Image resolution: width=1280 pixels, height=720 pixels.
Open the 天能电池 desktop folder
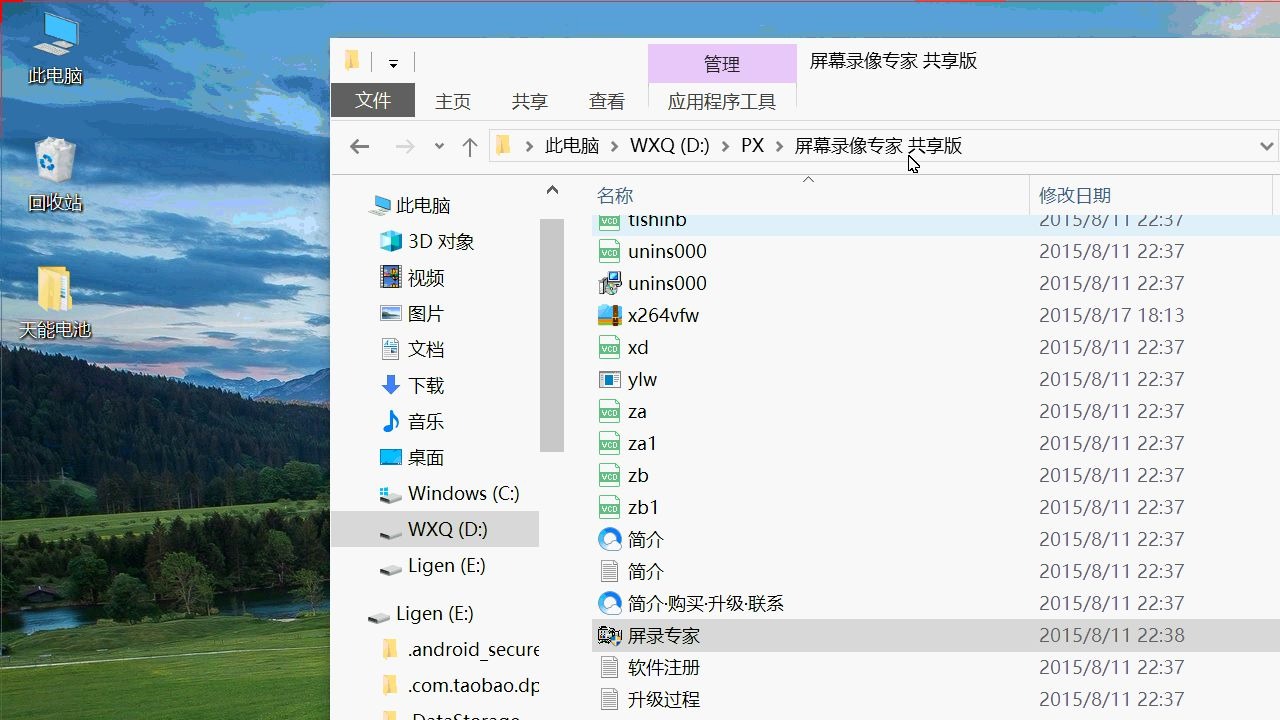click(55, 301)
